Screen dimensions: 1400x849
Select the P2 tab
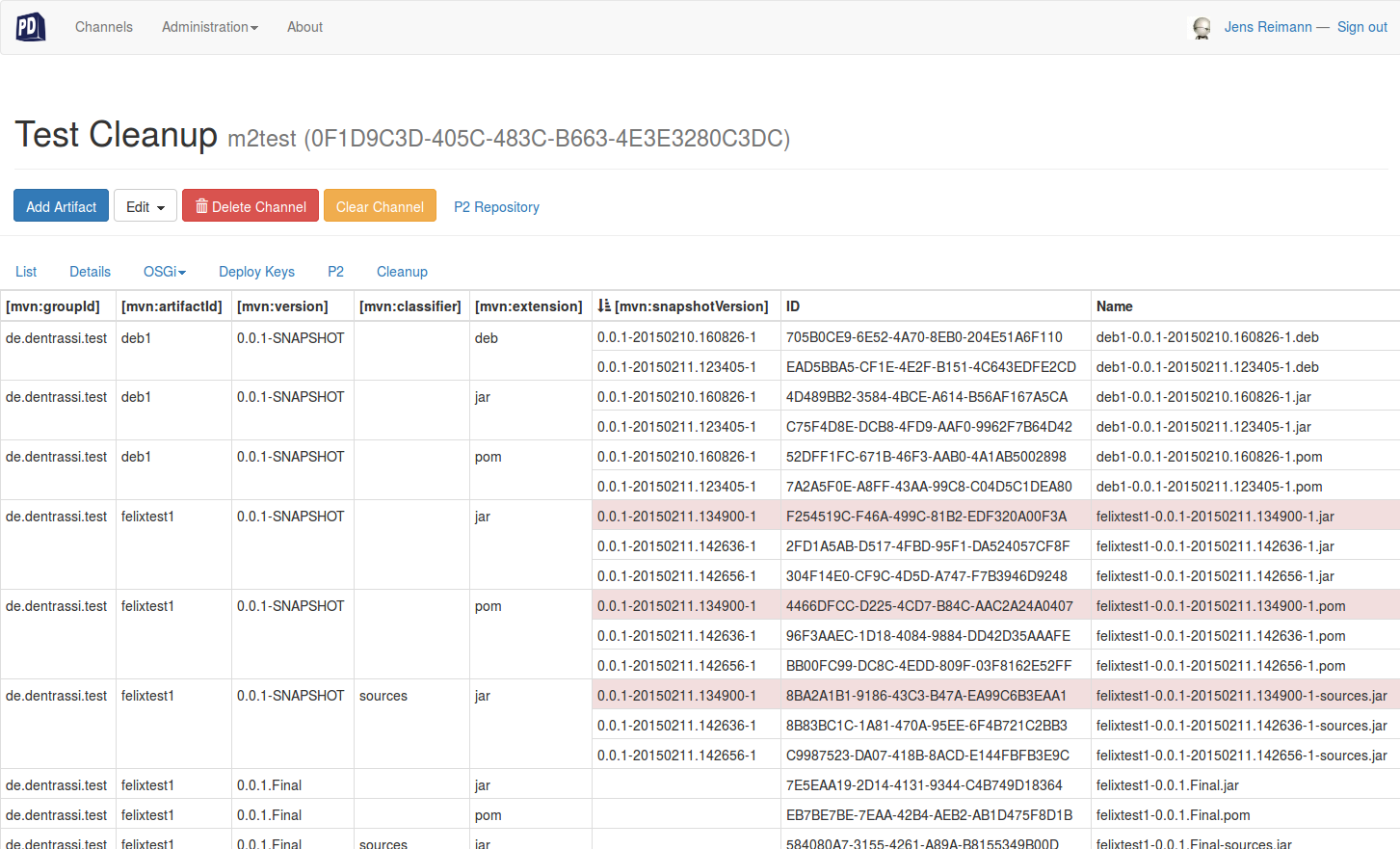(x=335, y=272)
